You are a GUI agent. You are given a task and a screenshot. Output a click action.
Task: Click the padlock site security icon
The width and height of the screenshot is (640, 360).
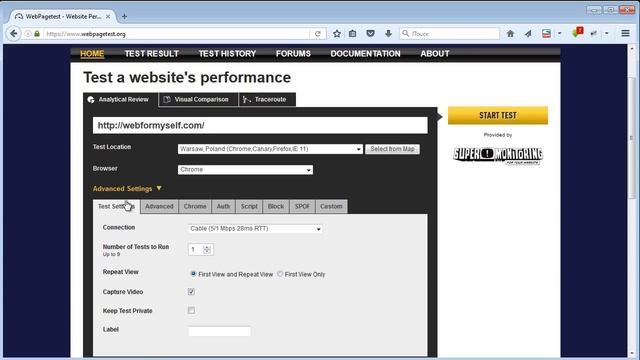point(37,34)
